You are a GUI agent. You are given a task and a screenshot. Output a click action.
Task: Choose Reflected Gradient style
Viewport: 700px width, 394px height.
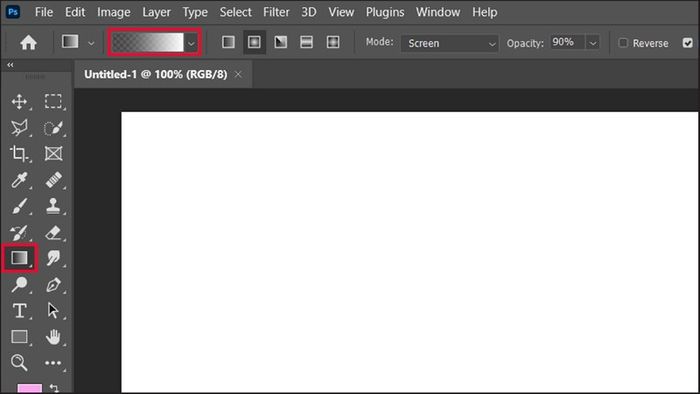(x=307, y=42)
